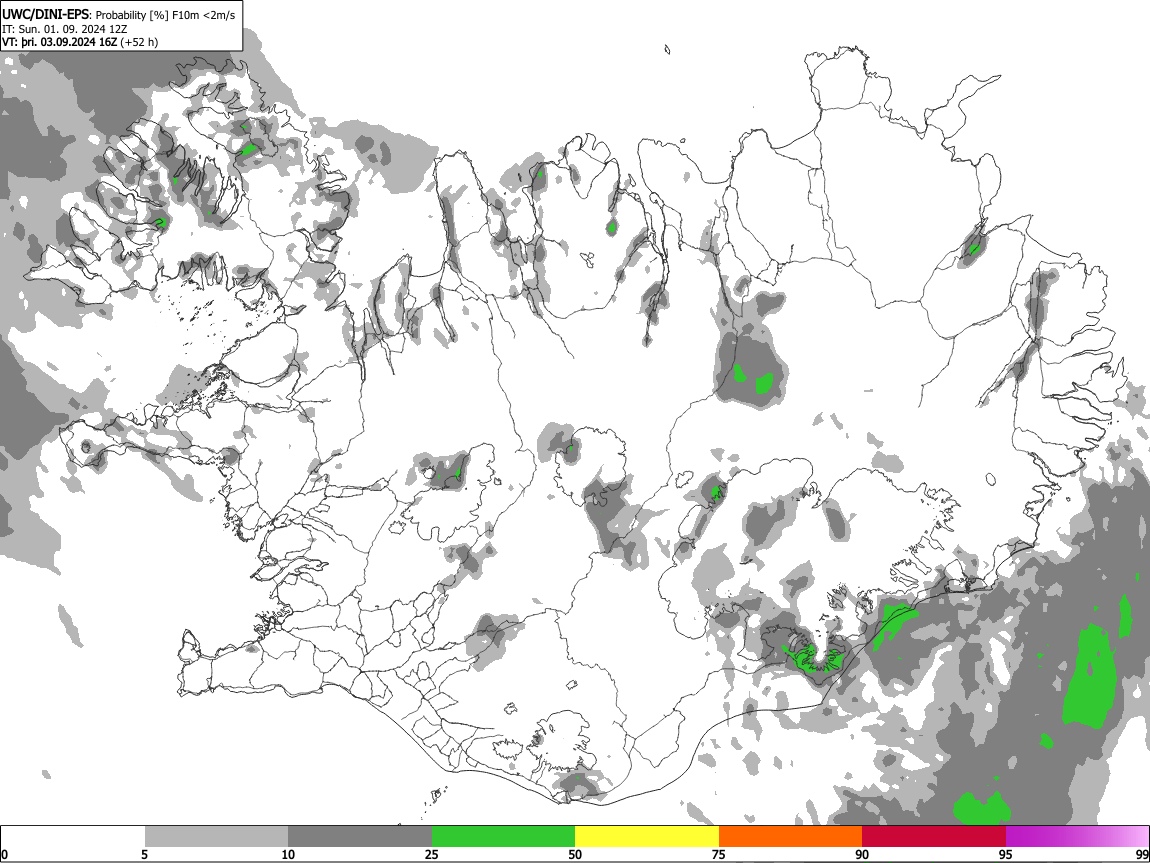Viewport: 1150px width, 863px height.
Task: Click the white 0-5 legend color segment
Action: click(x=73, y=837)
